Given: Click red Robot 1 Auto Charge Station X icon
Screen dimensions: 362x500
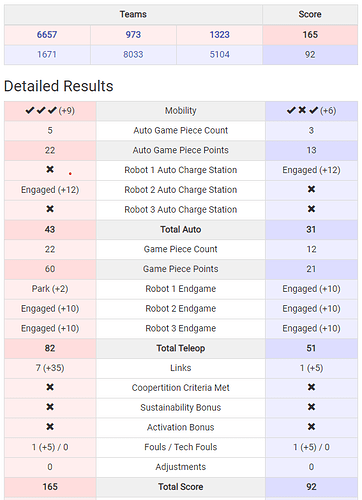Looking at the screenshot, I should pyautogui.click(x=50, y=170).
